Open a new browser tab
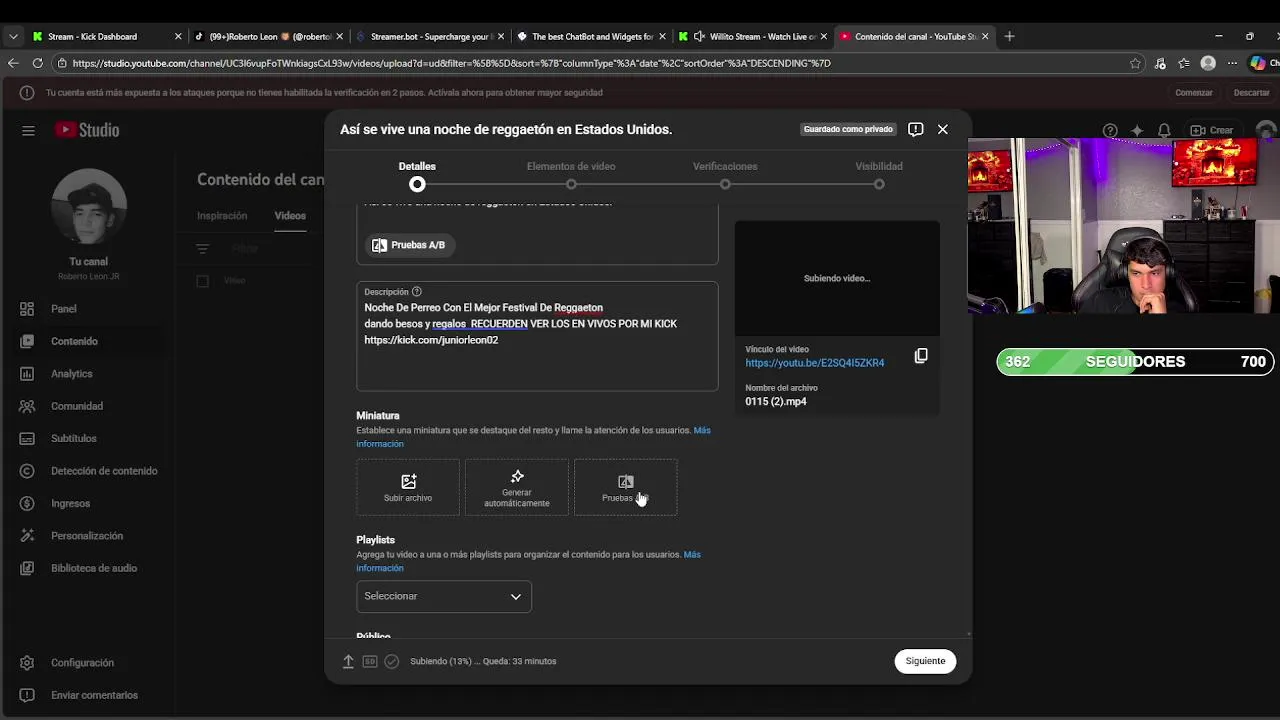Viewport: 1280px width, 720px height. click(x=1009, y=36)
